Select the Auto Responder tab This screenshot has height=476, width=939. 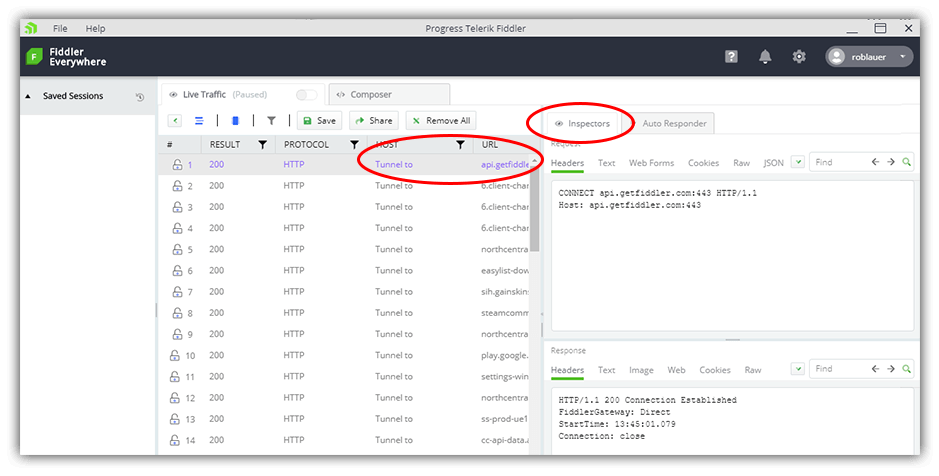[x=674, y=123]
